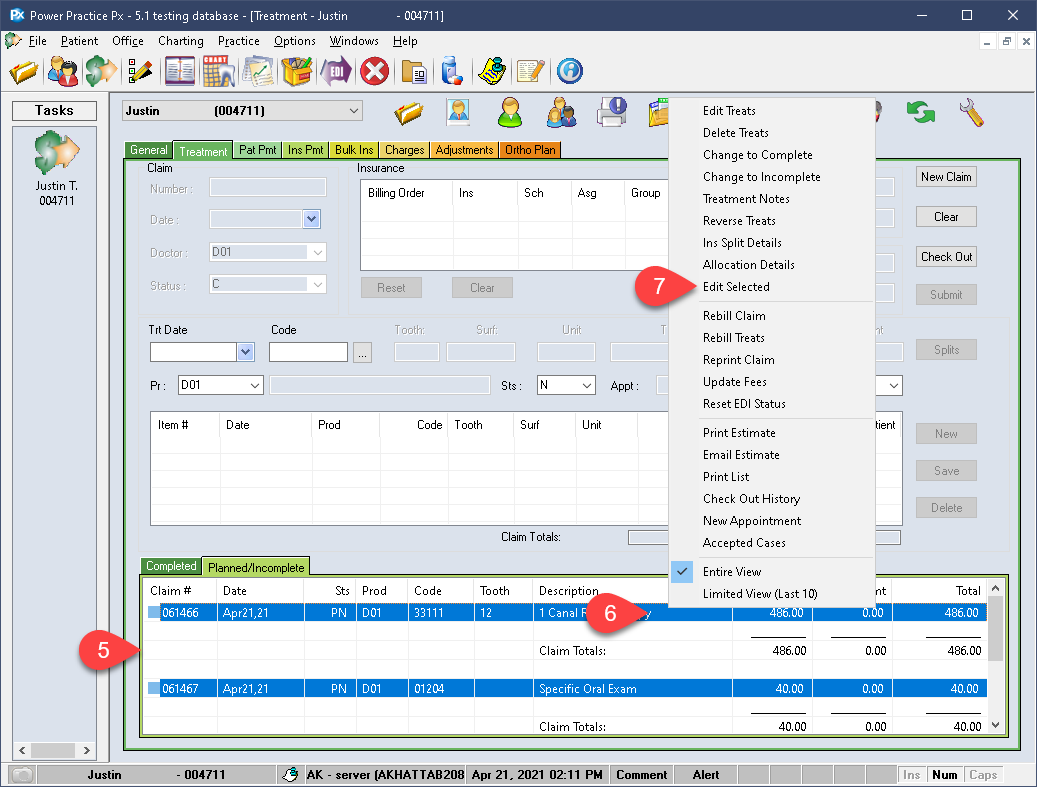Expand the Pr D01 provider dropdown
The width and height of the screenshot is (1037, 787).
click(255, 386)
